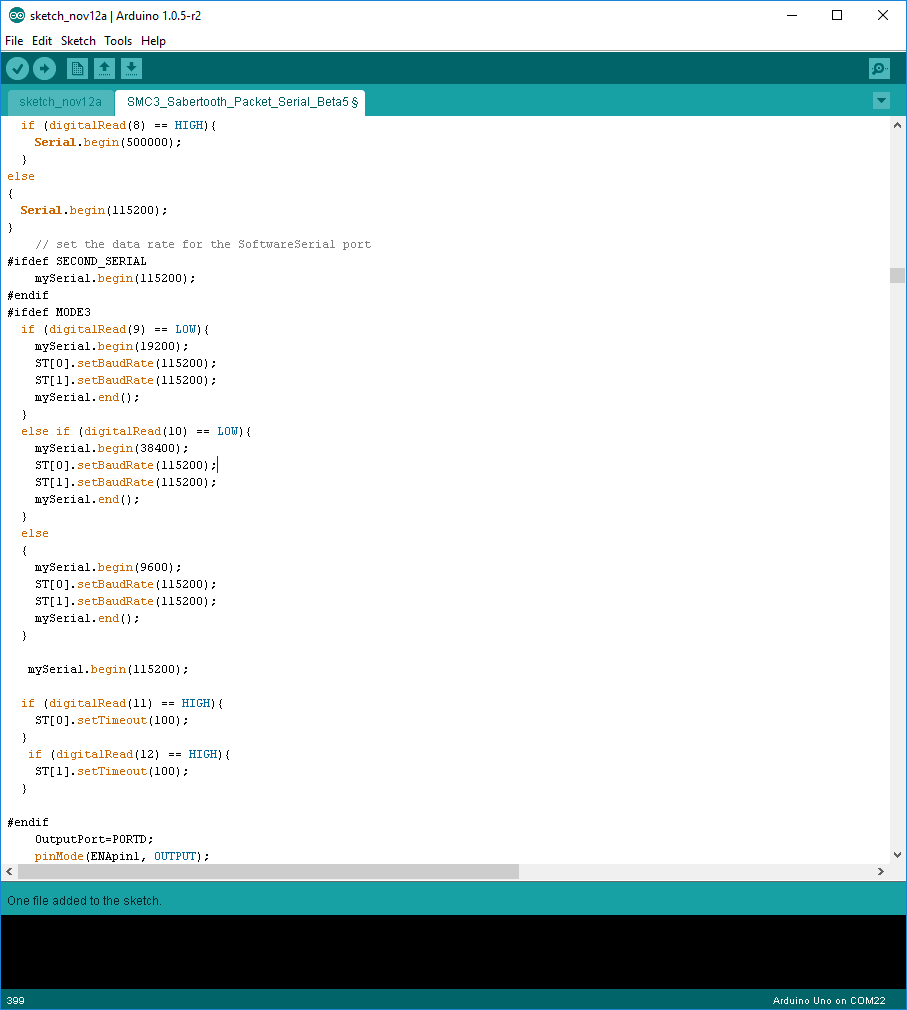Open the Tools menu
The image size is (907, 1010).
118,41
